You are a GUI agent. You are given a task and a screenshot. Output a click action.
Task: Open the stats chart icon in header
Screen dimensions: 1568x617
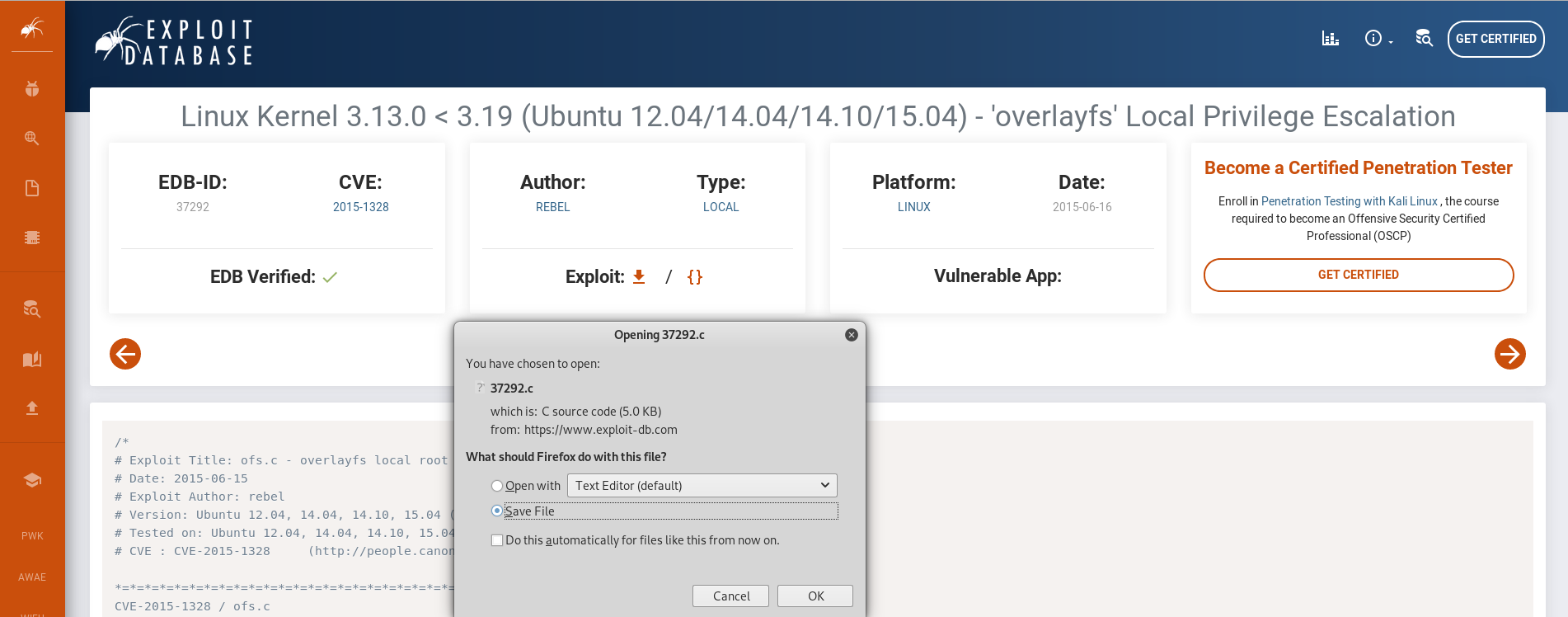pyautogui.click(x=1330, y=39)
